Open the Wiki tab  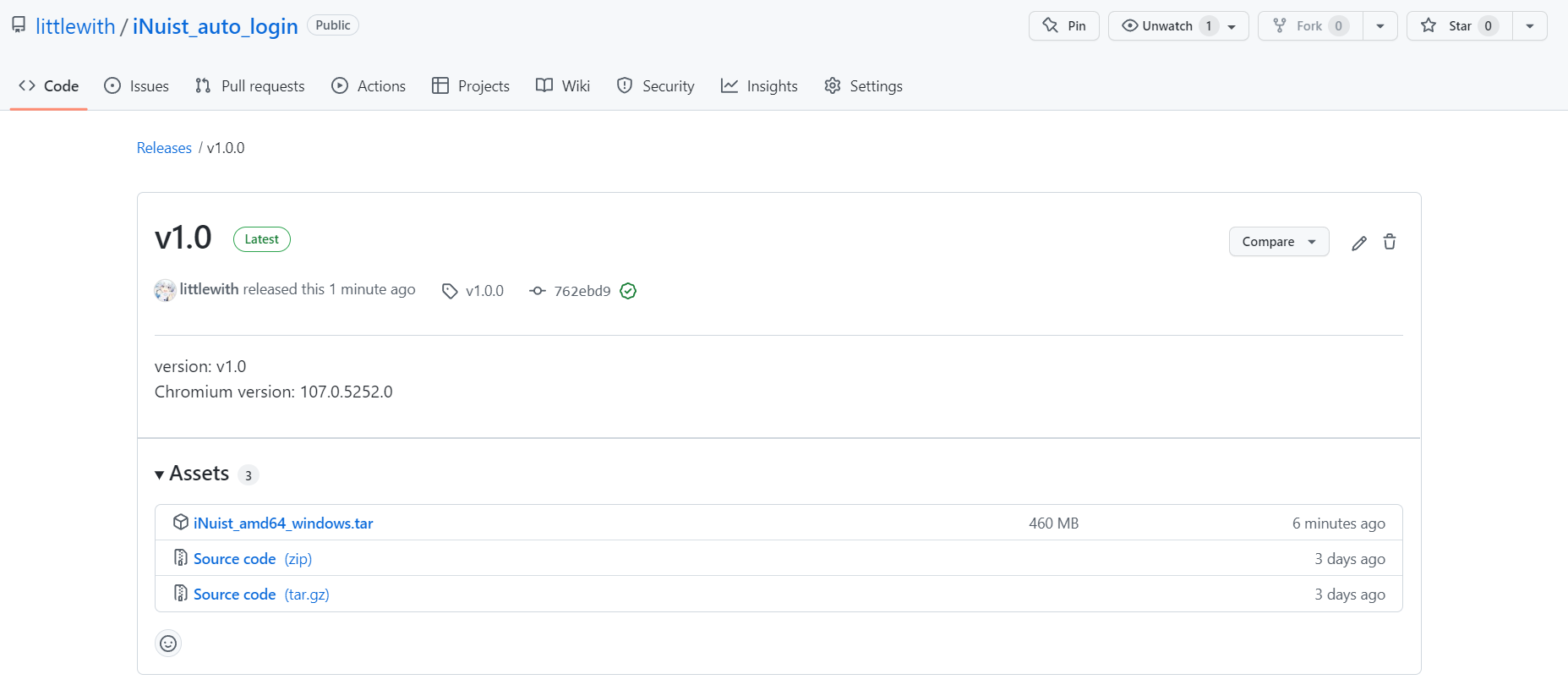tap(563, 86)
